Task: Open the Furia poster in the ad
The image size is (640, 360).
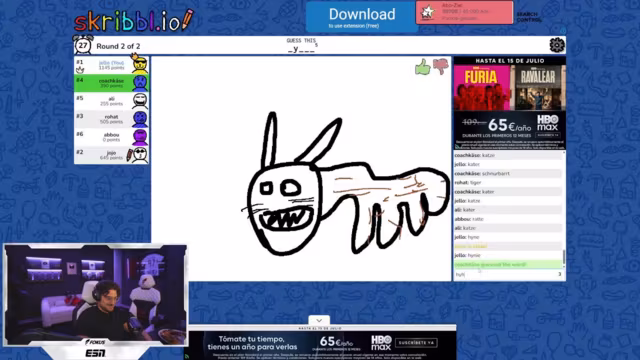Action: tap(482, 88)
